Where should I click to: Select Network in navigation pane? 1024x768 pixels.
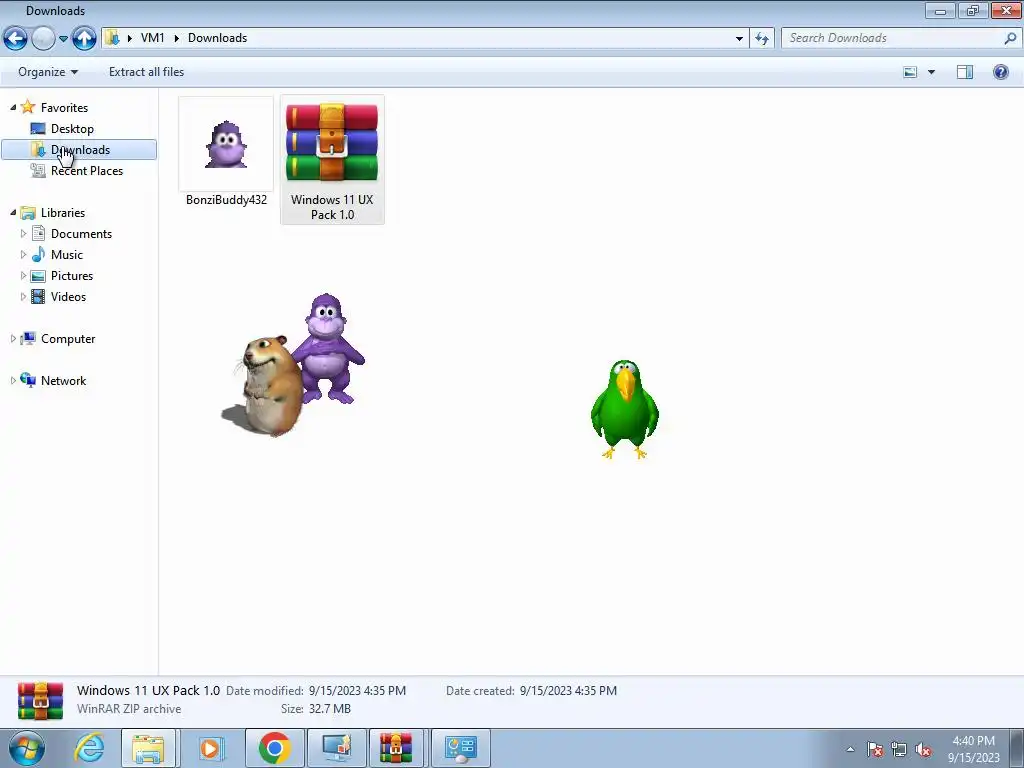(x=63, y=381)
